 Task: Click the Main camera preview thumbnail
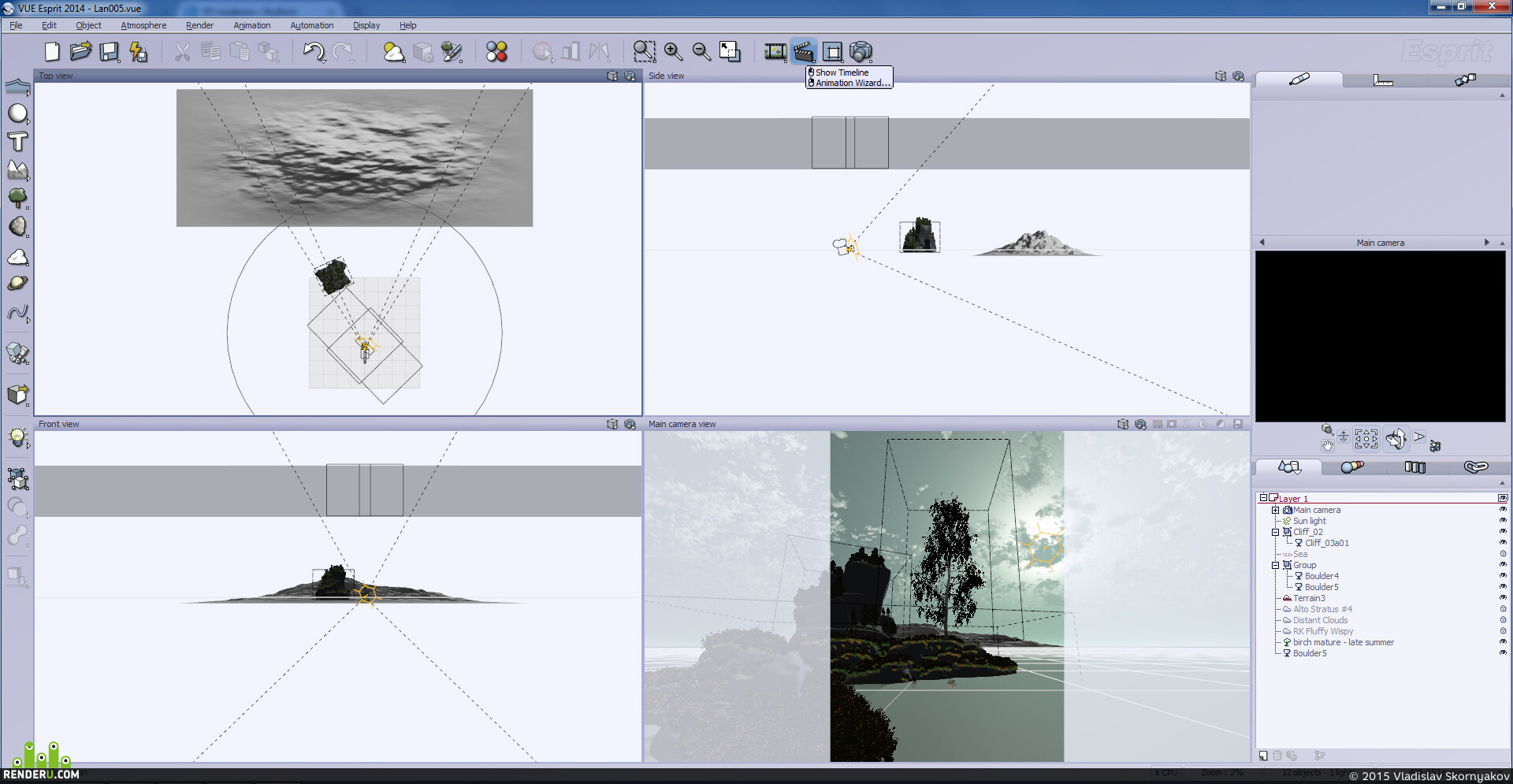[x=1380, y=336]
